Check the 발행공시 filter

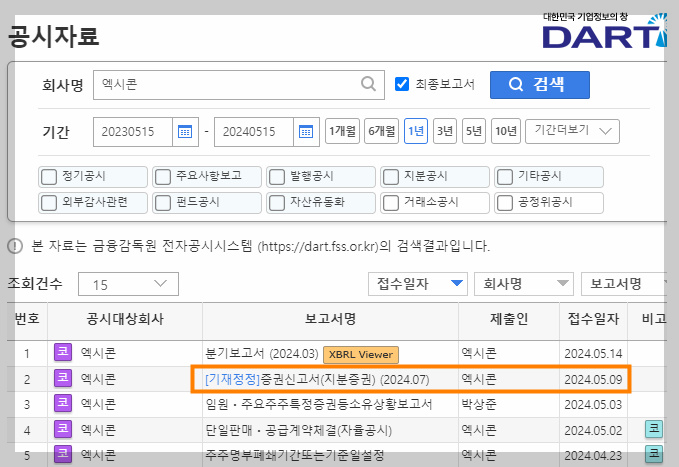(277, 177)
